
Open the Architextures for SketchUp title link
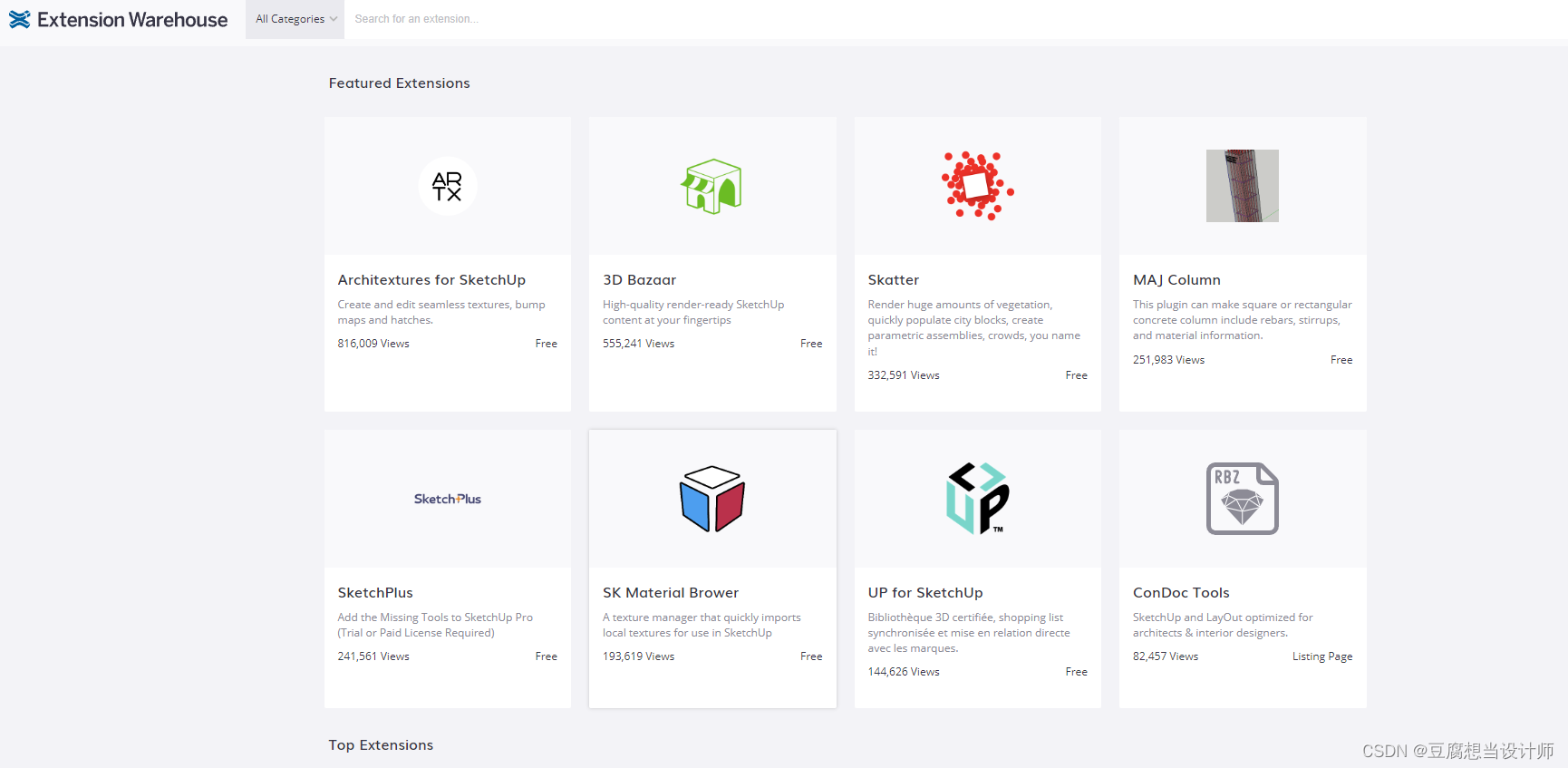(x=431, y=280)
